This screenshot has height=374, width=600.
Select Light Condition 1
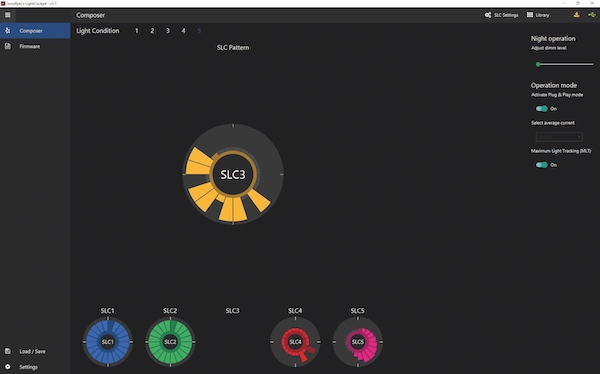pos(136,31)
